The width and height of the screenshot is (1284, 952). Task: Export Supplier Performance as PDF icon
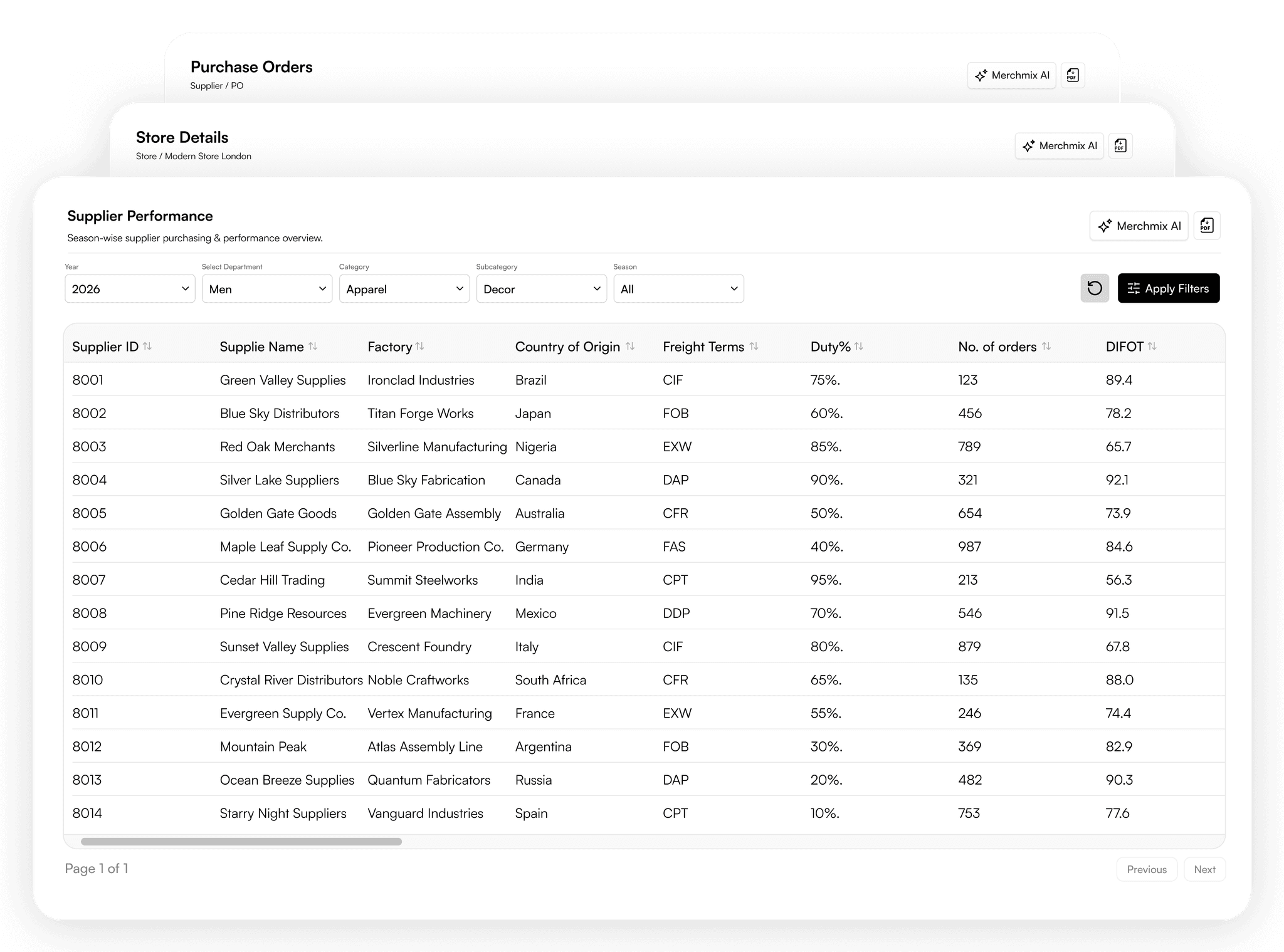(1206, 226)
